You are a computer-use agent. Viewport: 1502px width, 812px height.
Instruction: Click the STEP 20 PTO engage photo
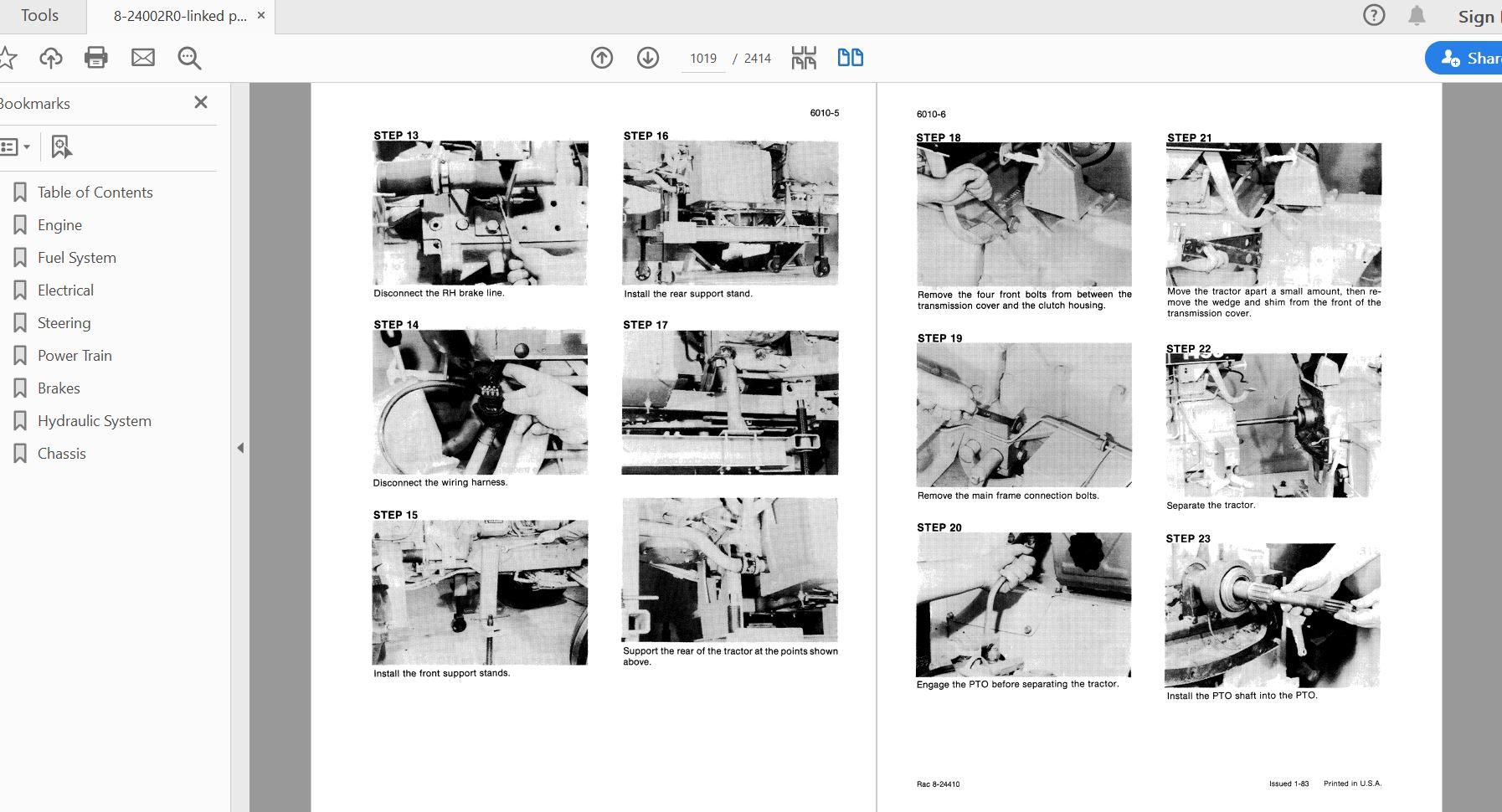(1024, 605)
